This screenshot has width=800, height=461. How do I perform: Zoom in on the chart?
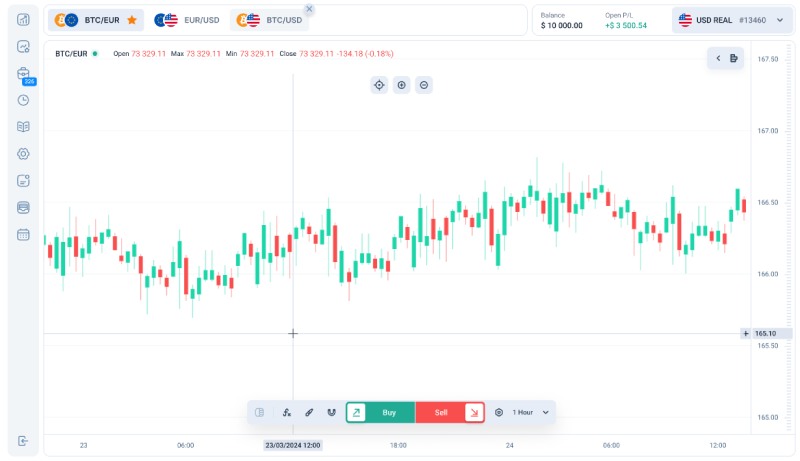pyautogui.click(x=401, y=85)
